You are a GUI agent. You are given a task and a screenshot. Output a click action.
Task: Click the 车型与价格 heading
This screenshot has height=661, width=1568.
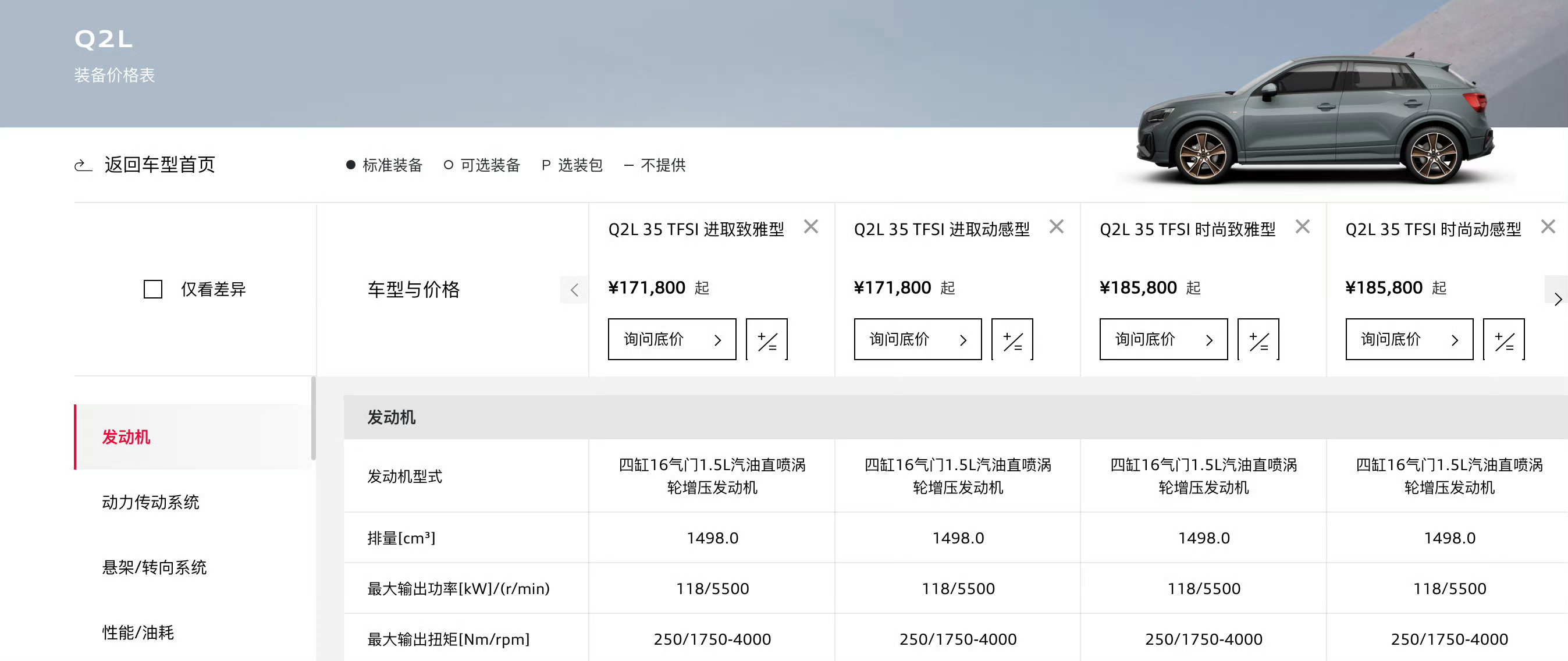pos(414,289)
